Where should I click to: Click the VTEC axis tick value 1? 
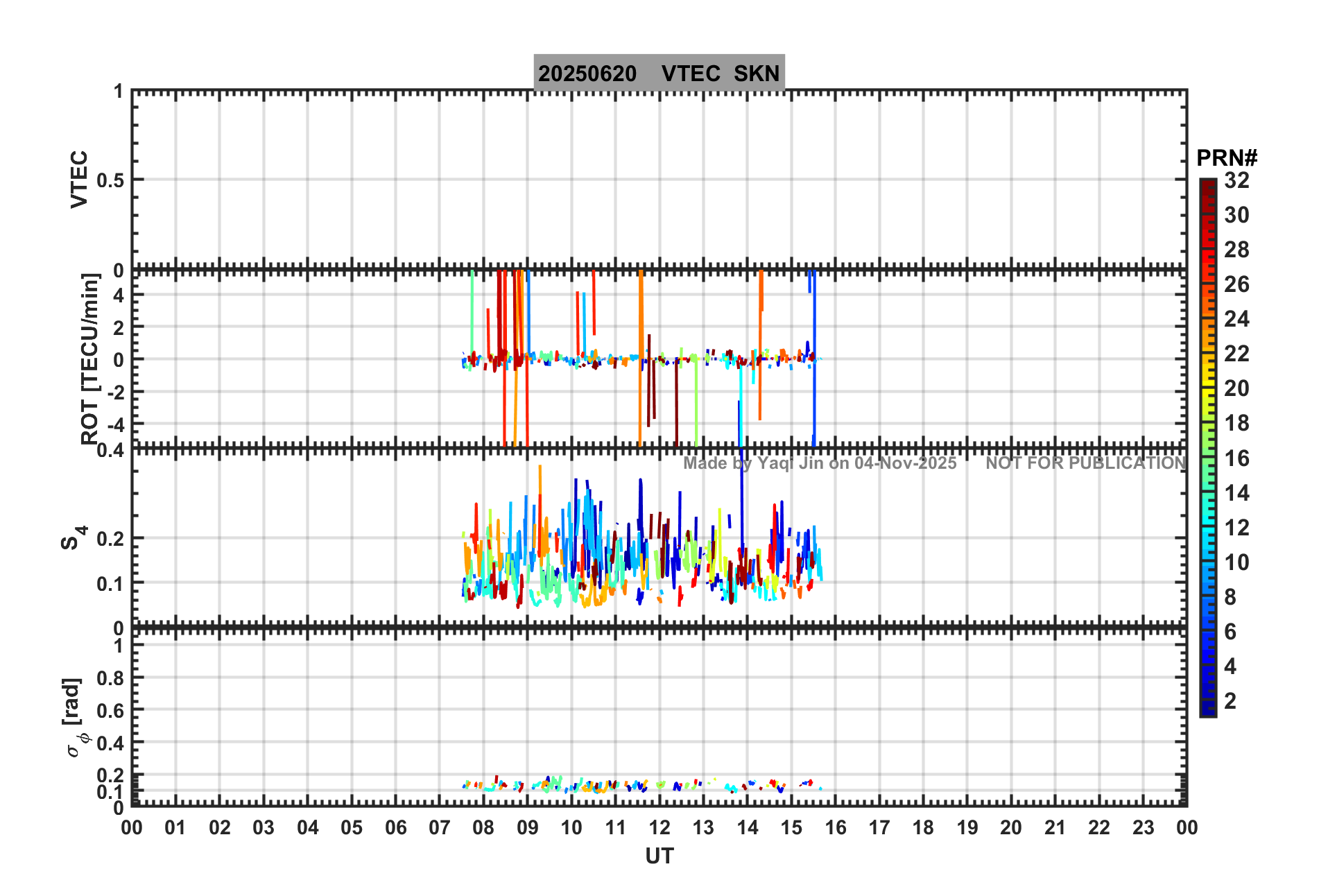(119, 92)
